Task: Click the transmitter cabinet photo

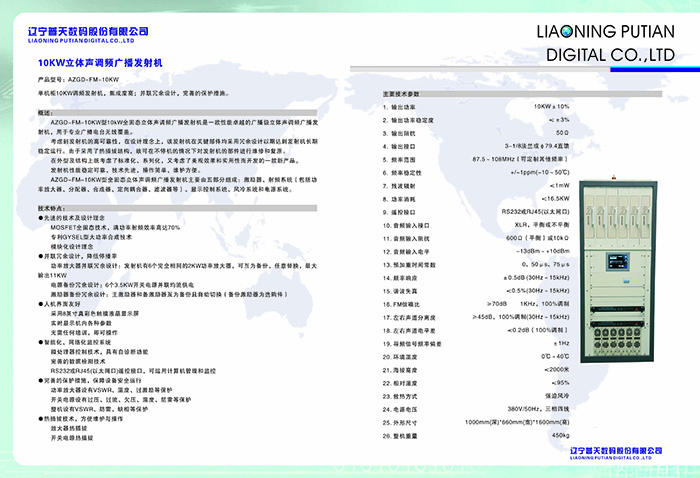Action: pyautogui.click(x=618, y=270)
